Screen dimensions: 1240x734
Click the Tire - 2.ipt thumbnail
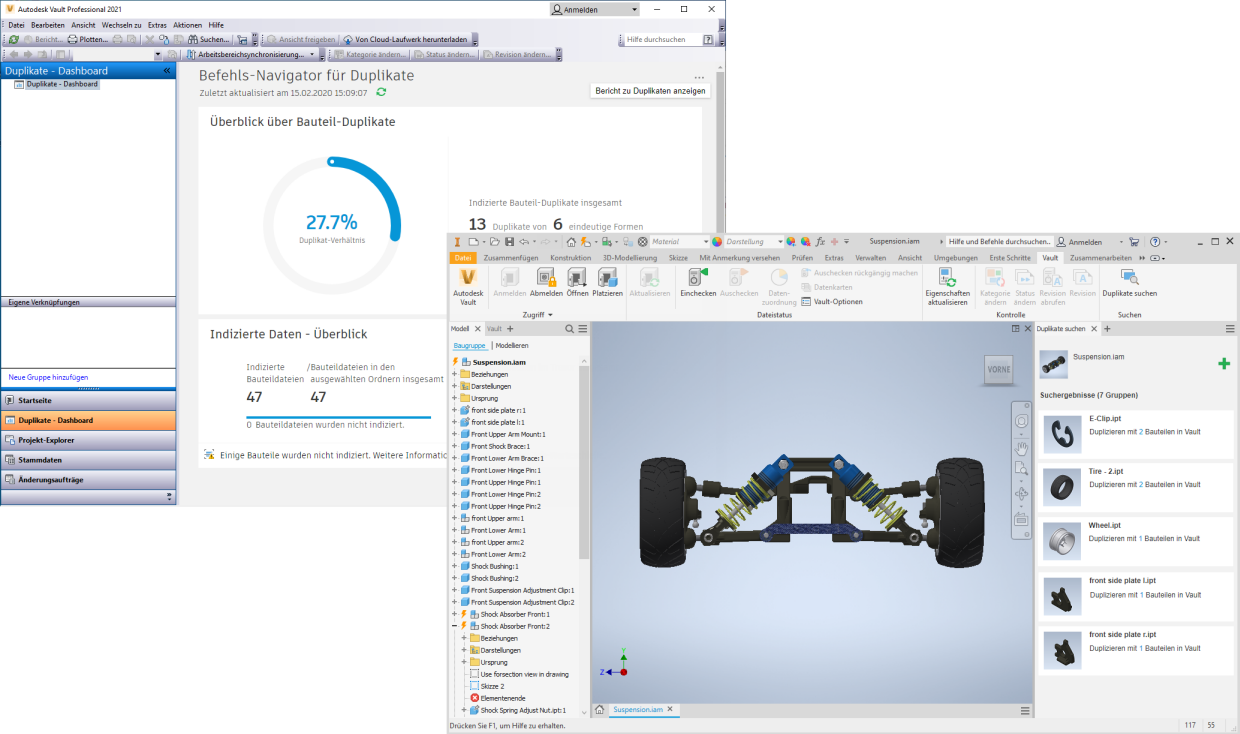(1060, 487)
